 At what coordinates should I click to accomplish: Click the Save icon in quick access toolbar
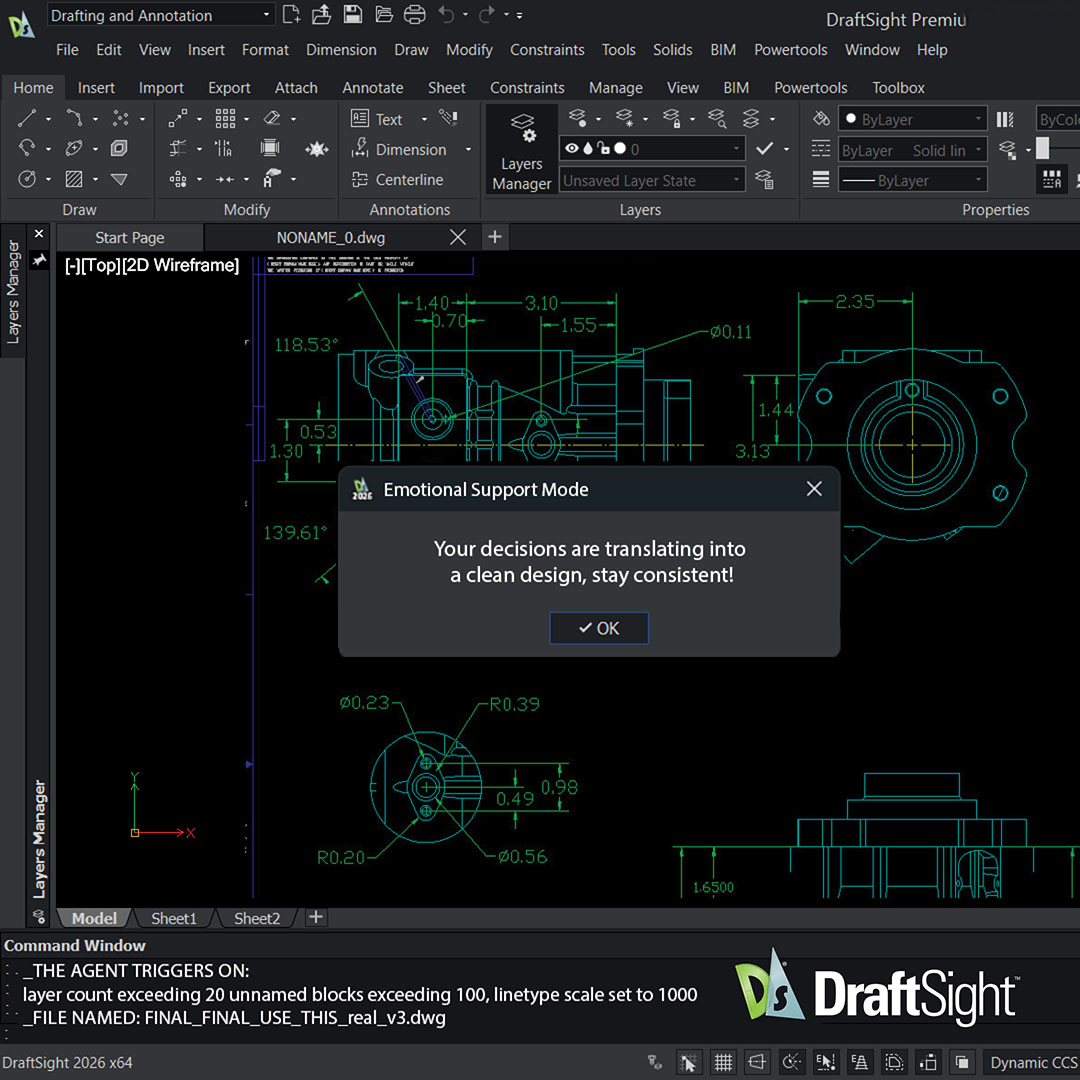(353, 14)
